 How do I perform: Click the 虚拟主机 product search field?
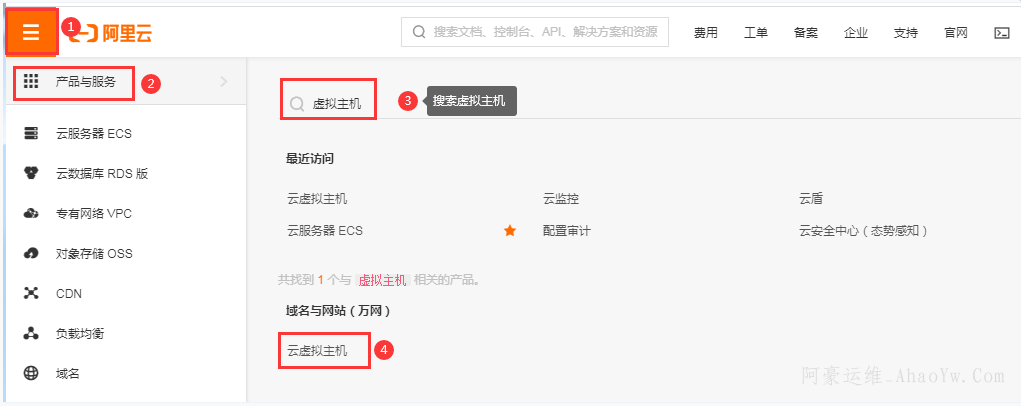coord(336,103)
